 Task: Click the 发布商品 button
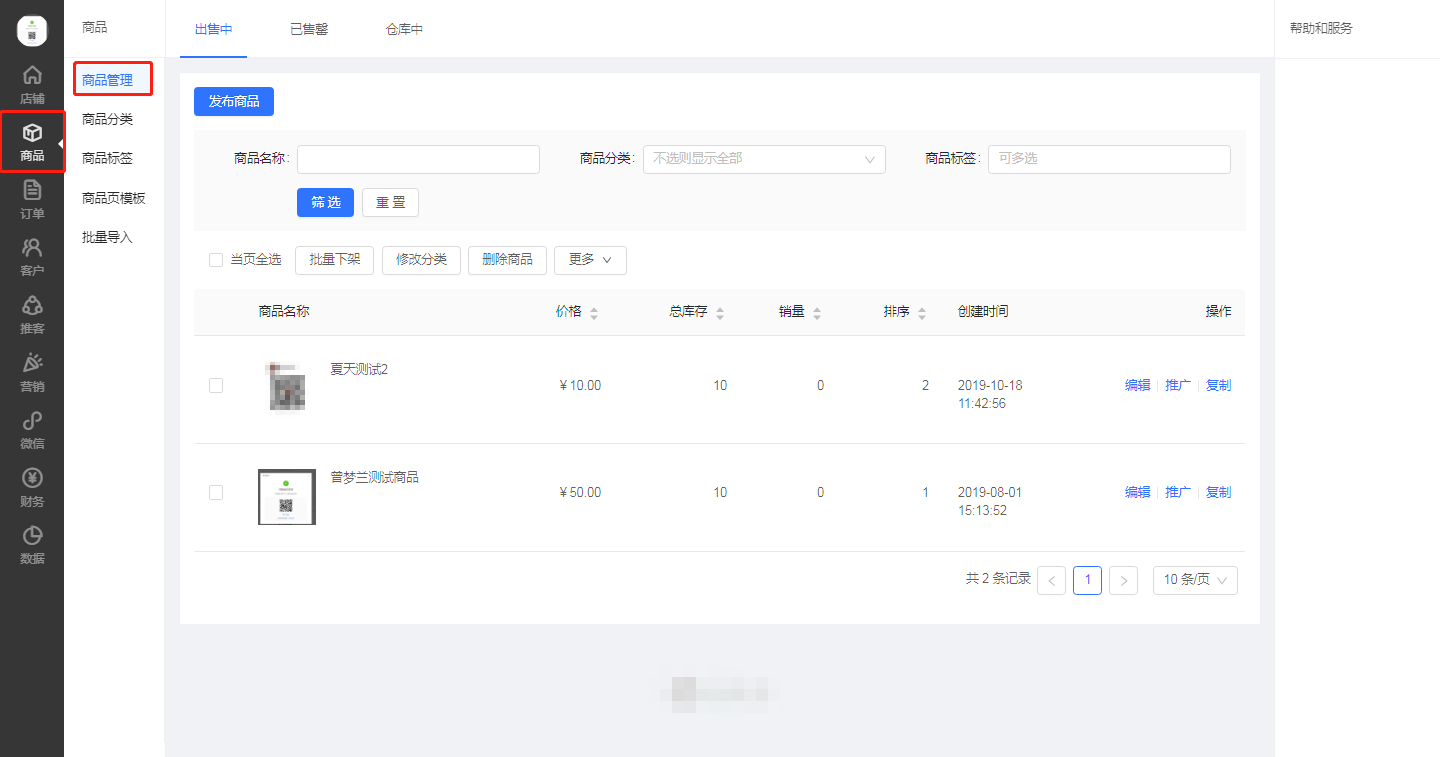(x=234, y=102)
